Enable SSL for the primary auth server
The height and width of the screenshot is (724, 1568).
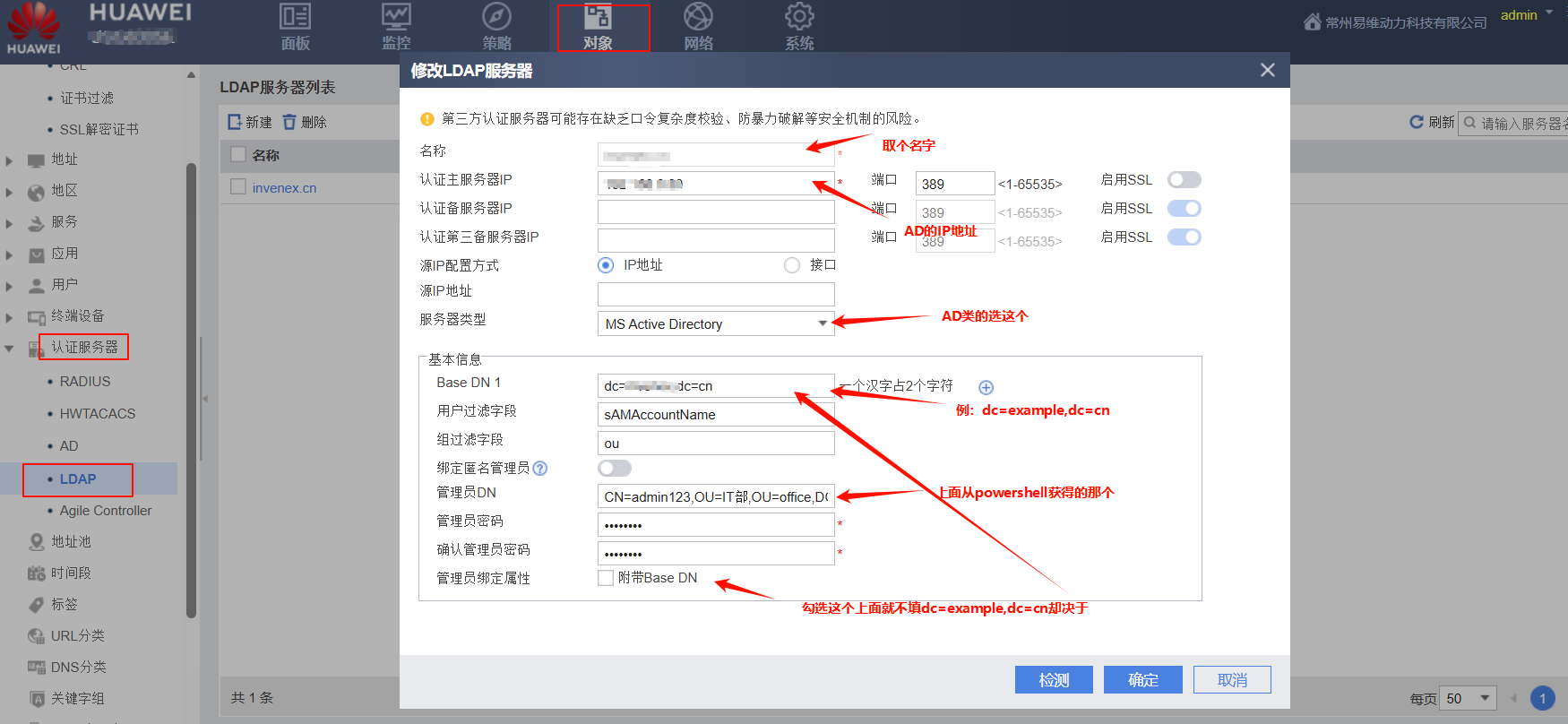click(x=1184, y=180)
